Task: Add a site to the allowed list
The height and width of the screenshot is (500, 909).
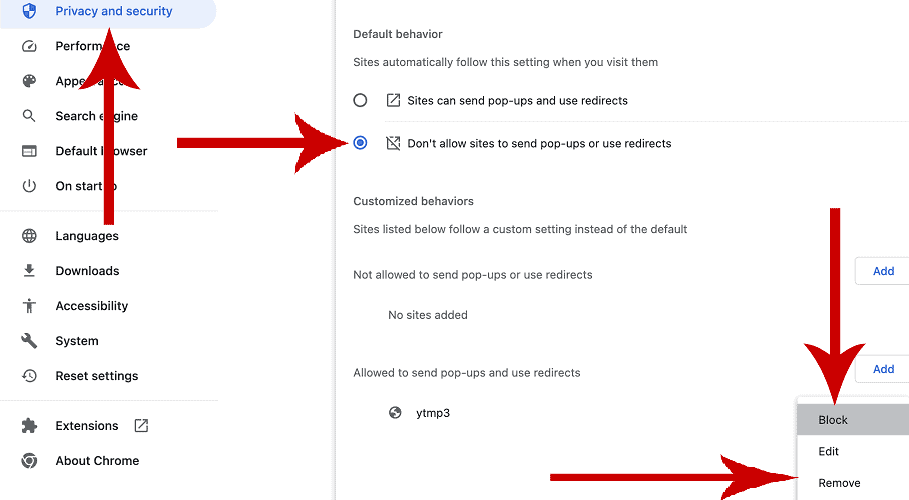Action: pos(882,369)
